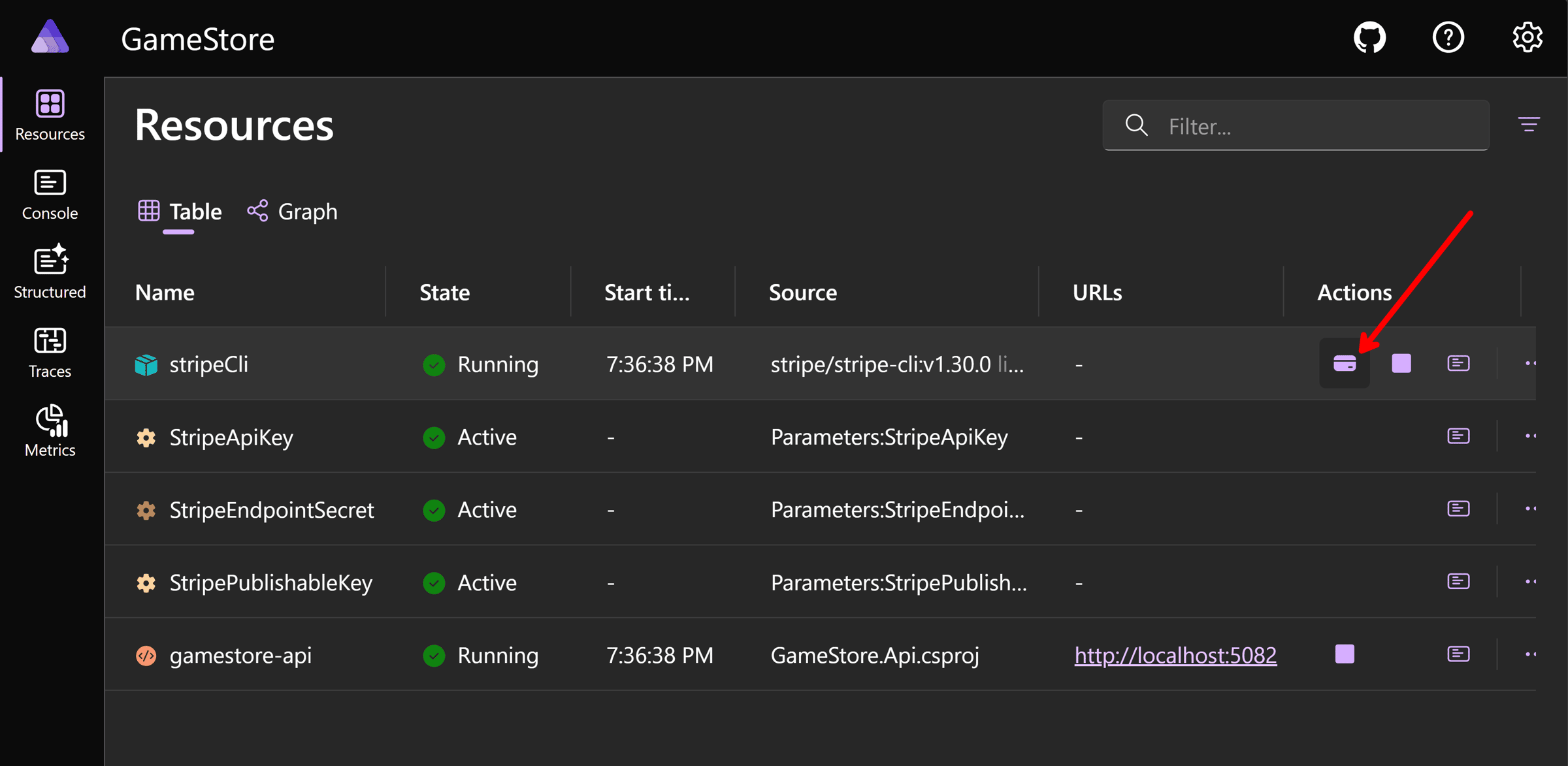Image resolution: width=1568 pixels, height=766 pixels.
Task: Click the gamestore-api start time 7:36:38 PM
Action: 660,655
